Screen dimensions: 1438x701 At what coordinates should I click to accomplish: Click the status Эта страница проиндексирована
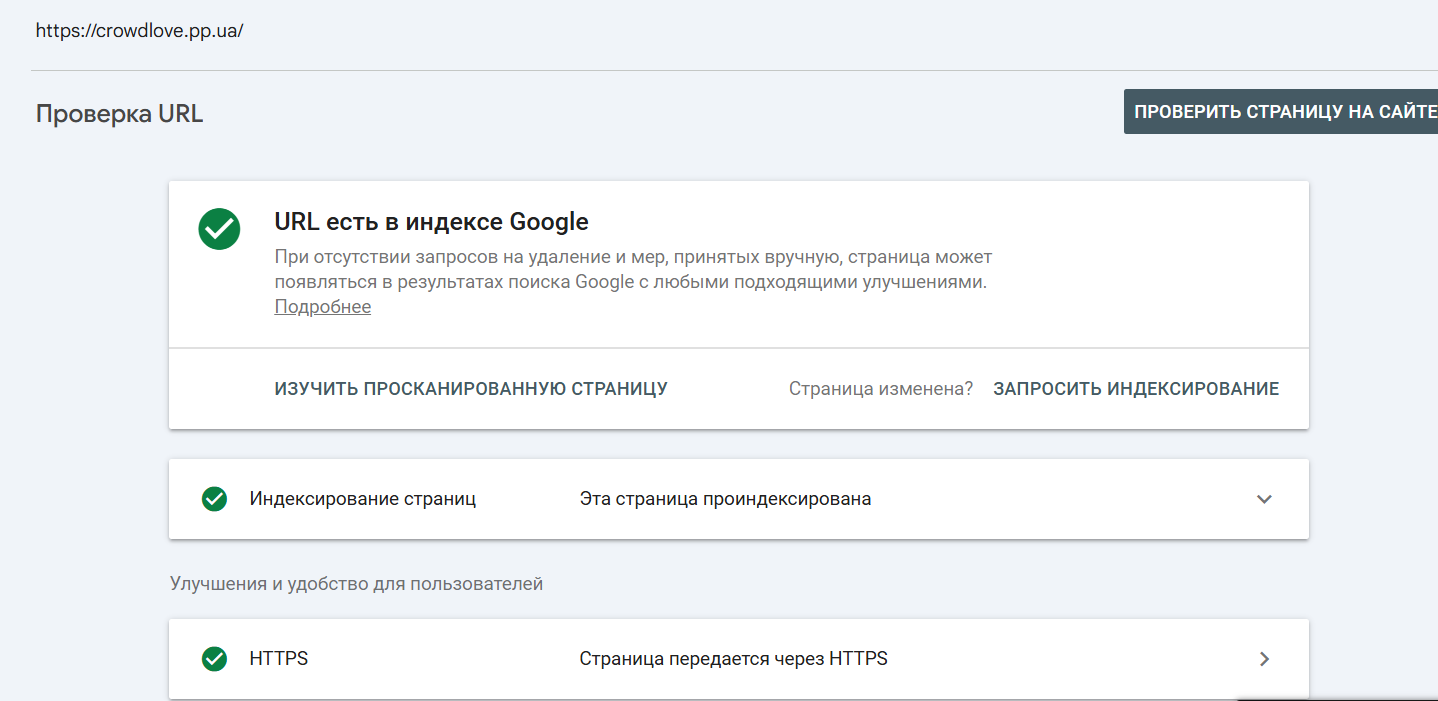725,499
